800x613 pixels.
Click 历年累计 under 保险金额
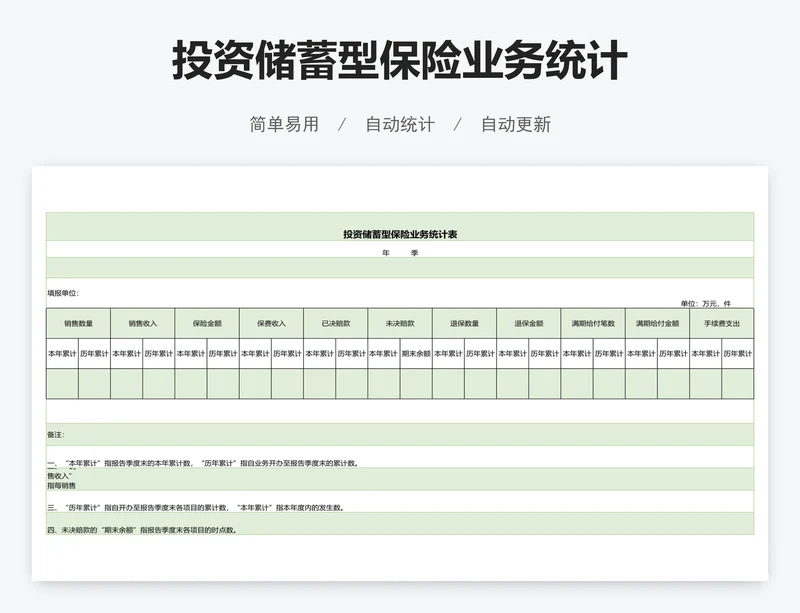point(223,353)
